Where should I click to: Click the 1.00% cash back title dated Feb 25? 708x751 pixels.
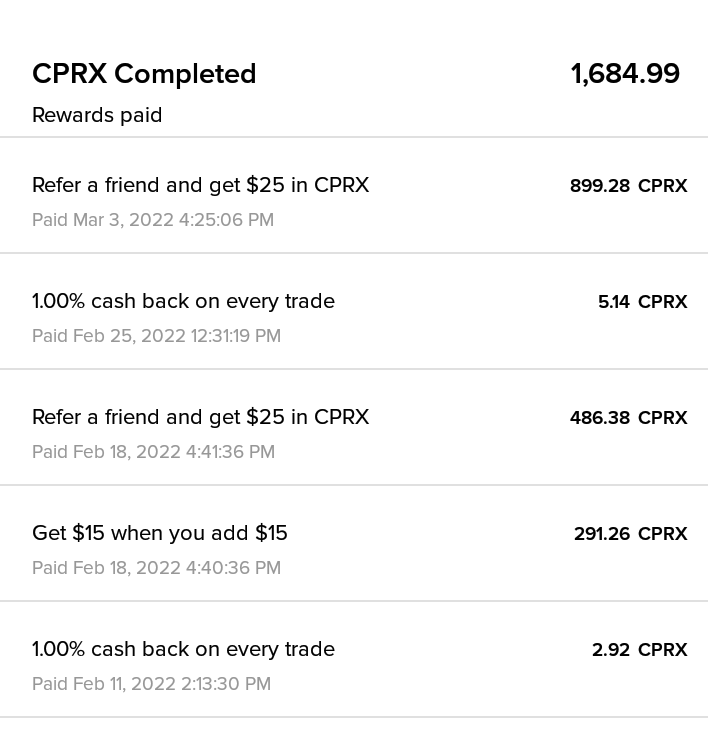coord(183,301)
